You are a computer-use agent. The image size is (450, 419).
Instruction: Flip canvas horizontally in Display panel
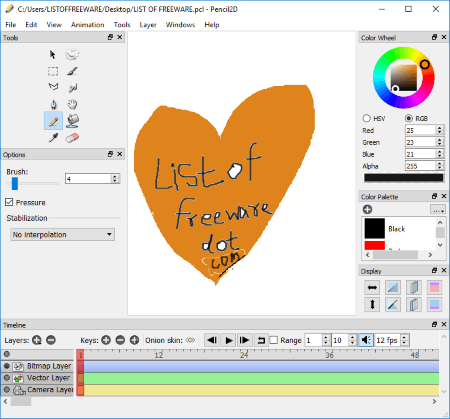coord(372,287)
